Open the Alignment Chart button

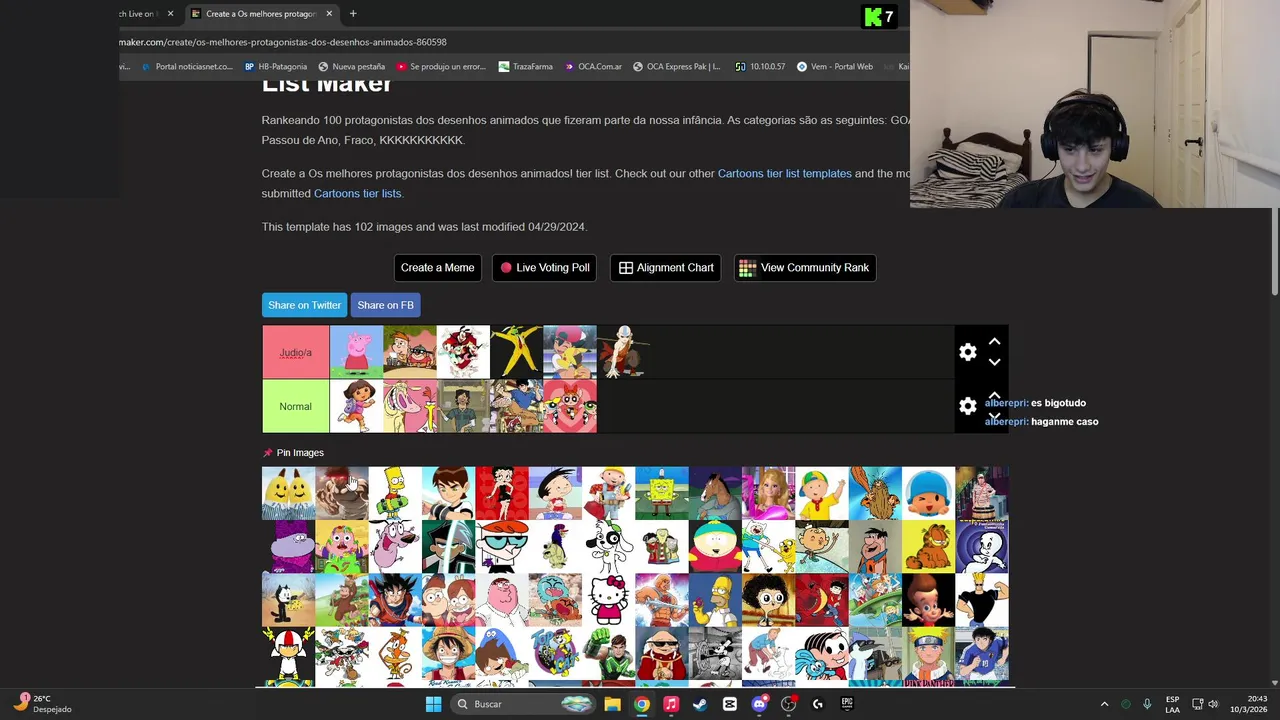(x=665, y=268)
